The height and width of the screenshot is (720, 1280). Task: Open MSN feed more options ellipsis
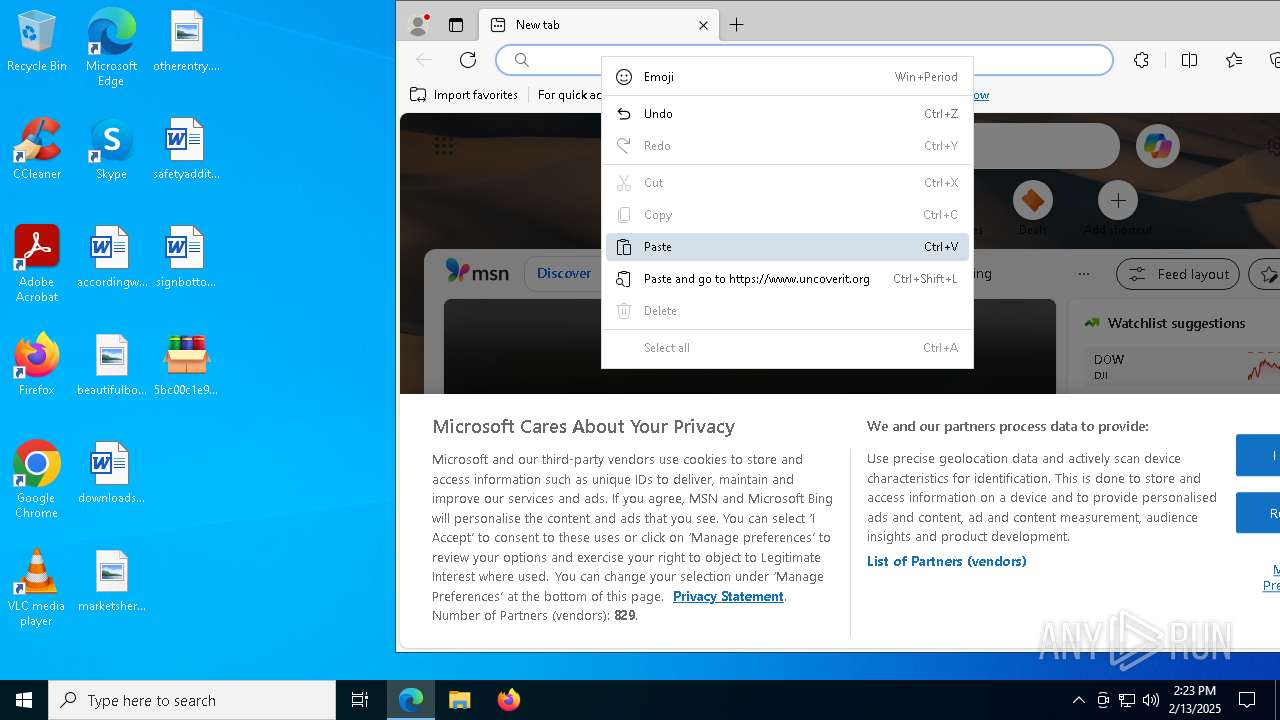coord(1083,274)
